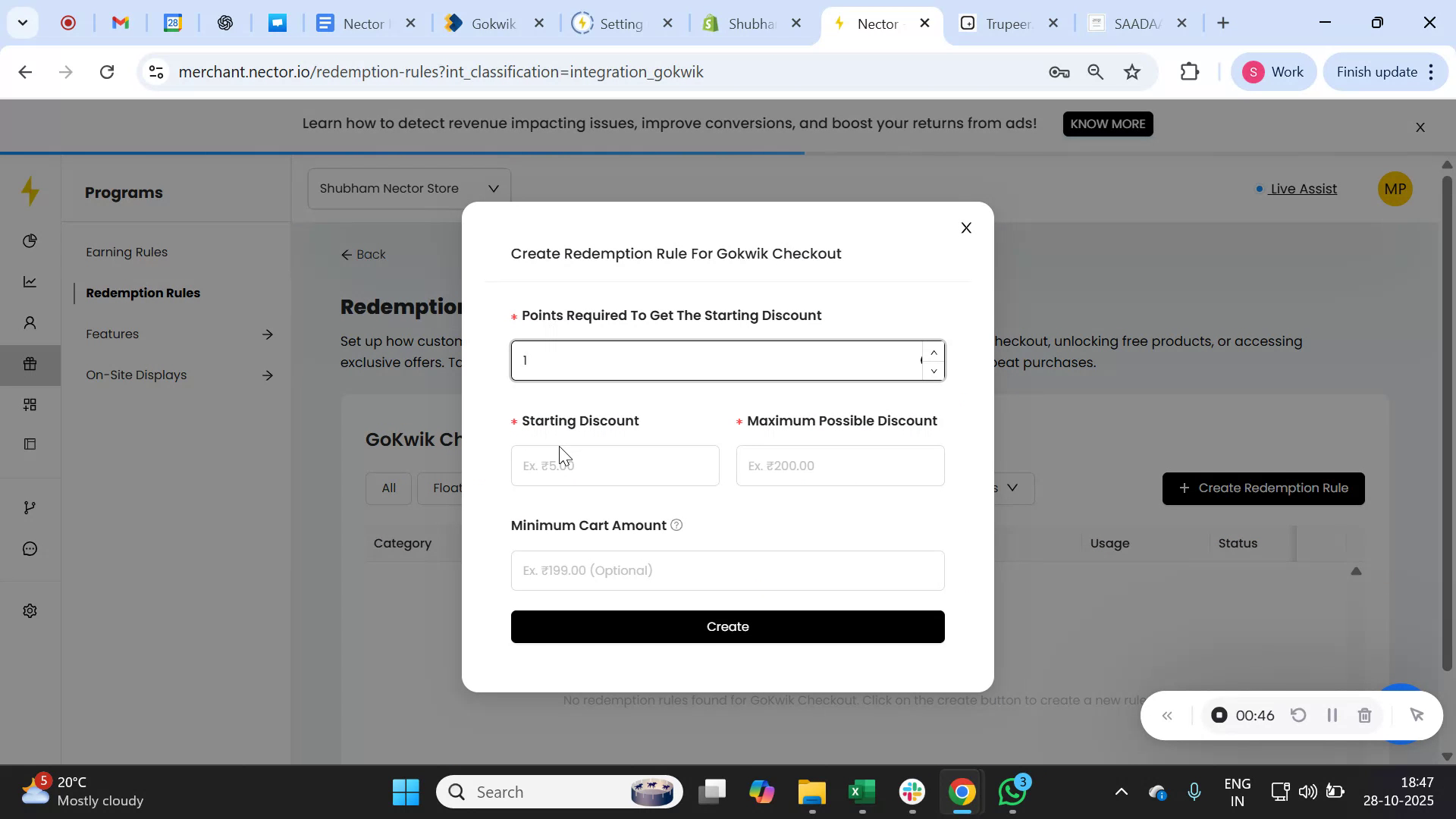
Task: Click KNOW MORE on the top banner
Action: pos(1108,124)
